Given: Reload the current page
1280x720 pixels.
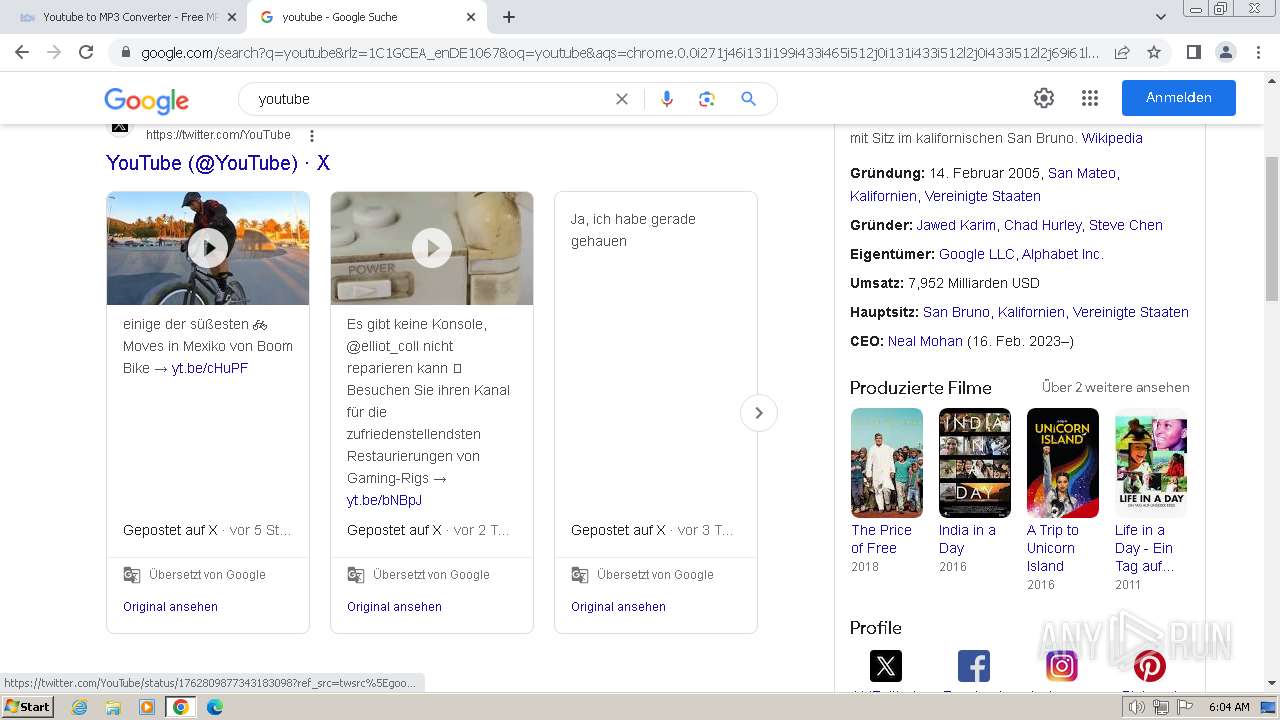Looking at the screenshot, I should pyautogui.click(x=86, y=52).
